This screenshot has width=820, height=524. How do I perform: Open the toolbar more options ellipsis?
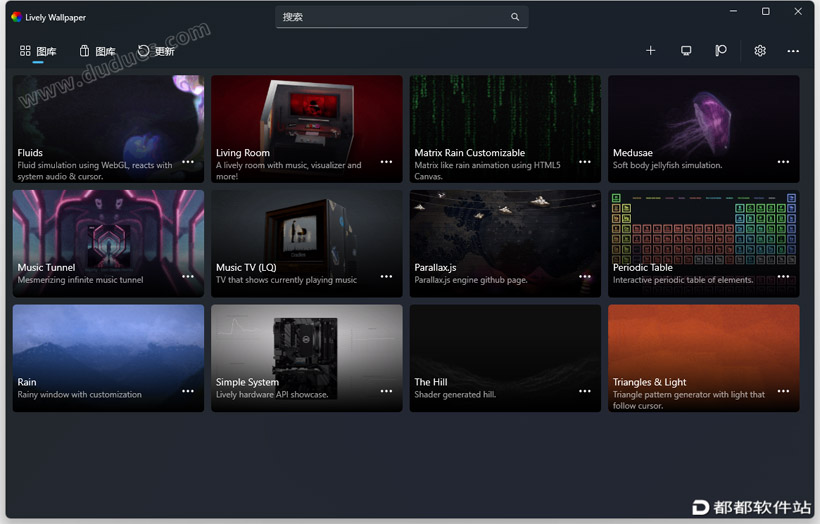pos(793,51)
